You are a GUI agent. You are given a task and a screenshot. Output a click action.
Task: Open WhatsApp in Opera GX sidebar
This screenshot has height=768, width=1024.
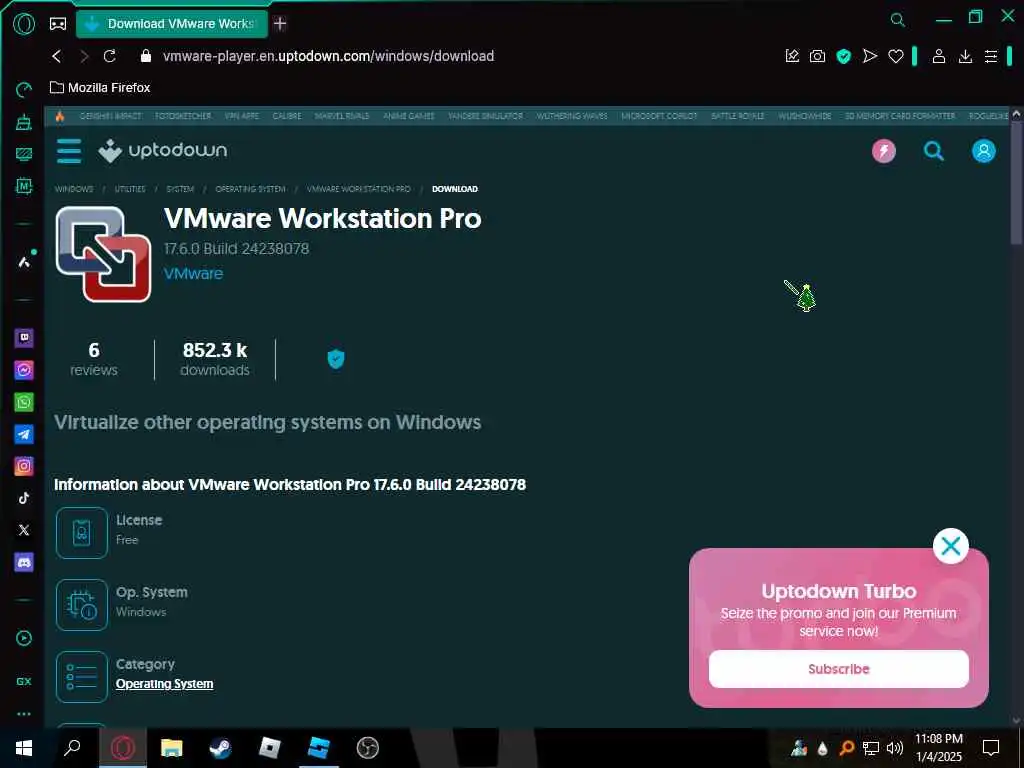point(24,402)
